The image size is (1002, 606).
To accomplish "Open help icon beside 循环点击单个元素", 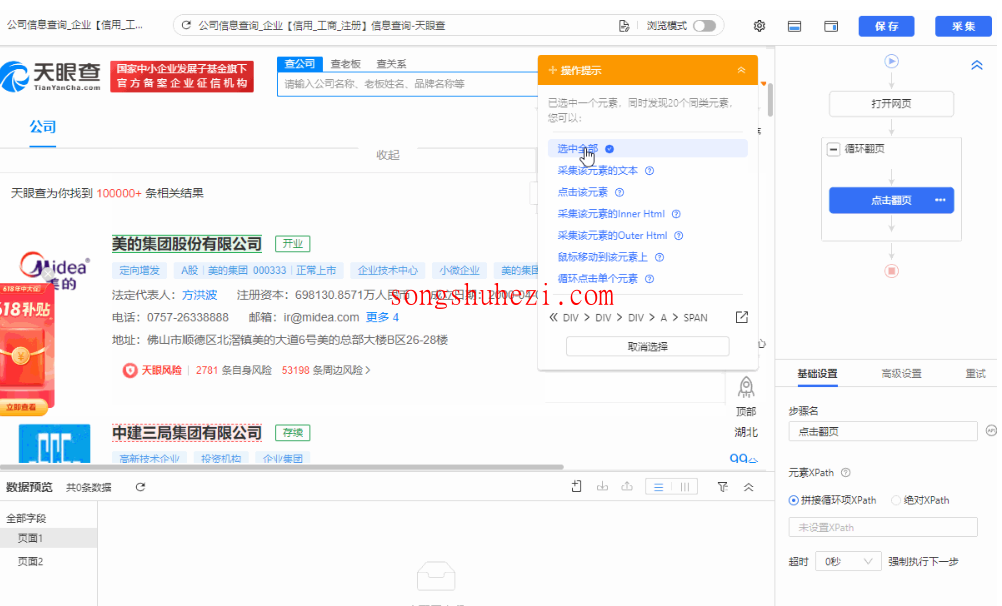I will [x=649, y=279].
